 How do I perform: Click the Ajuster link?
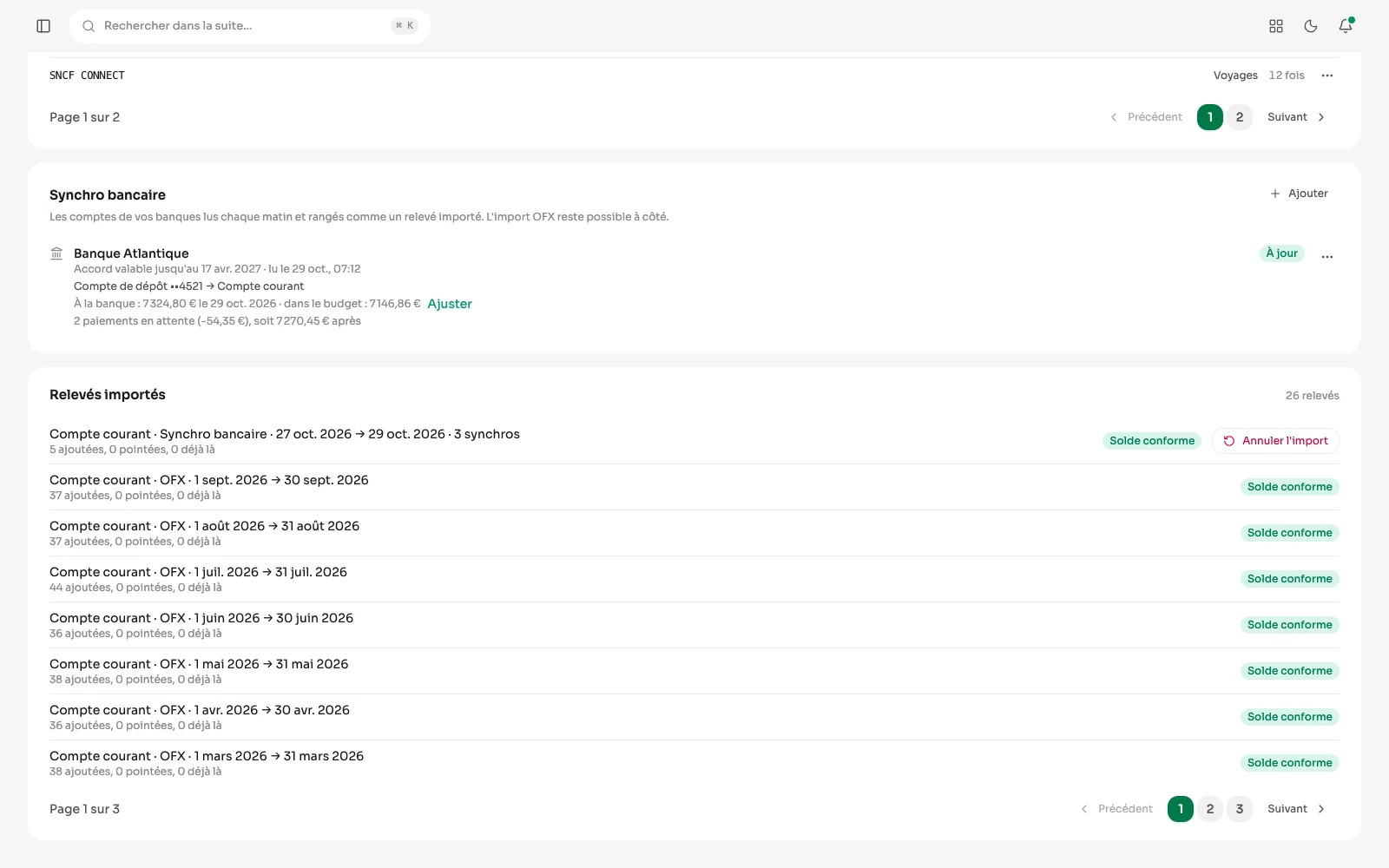click(450, 304)
